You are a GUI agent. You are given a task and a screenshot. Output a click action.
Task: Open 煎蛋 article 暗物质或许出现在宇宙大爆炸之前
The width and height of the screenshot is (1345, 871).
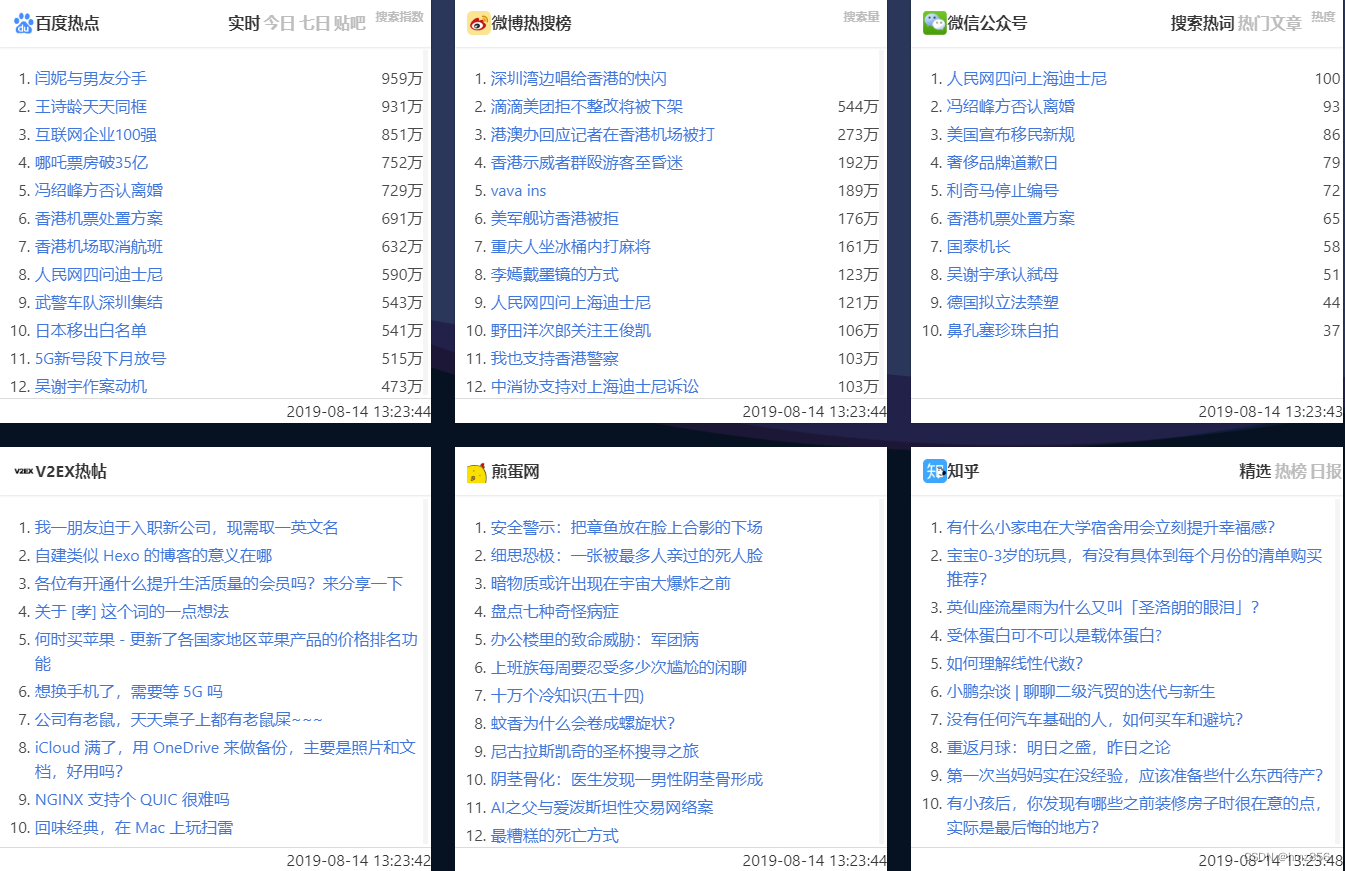pyautogui.click(x=611, y=583)
